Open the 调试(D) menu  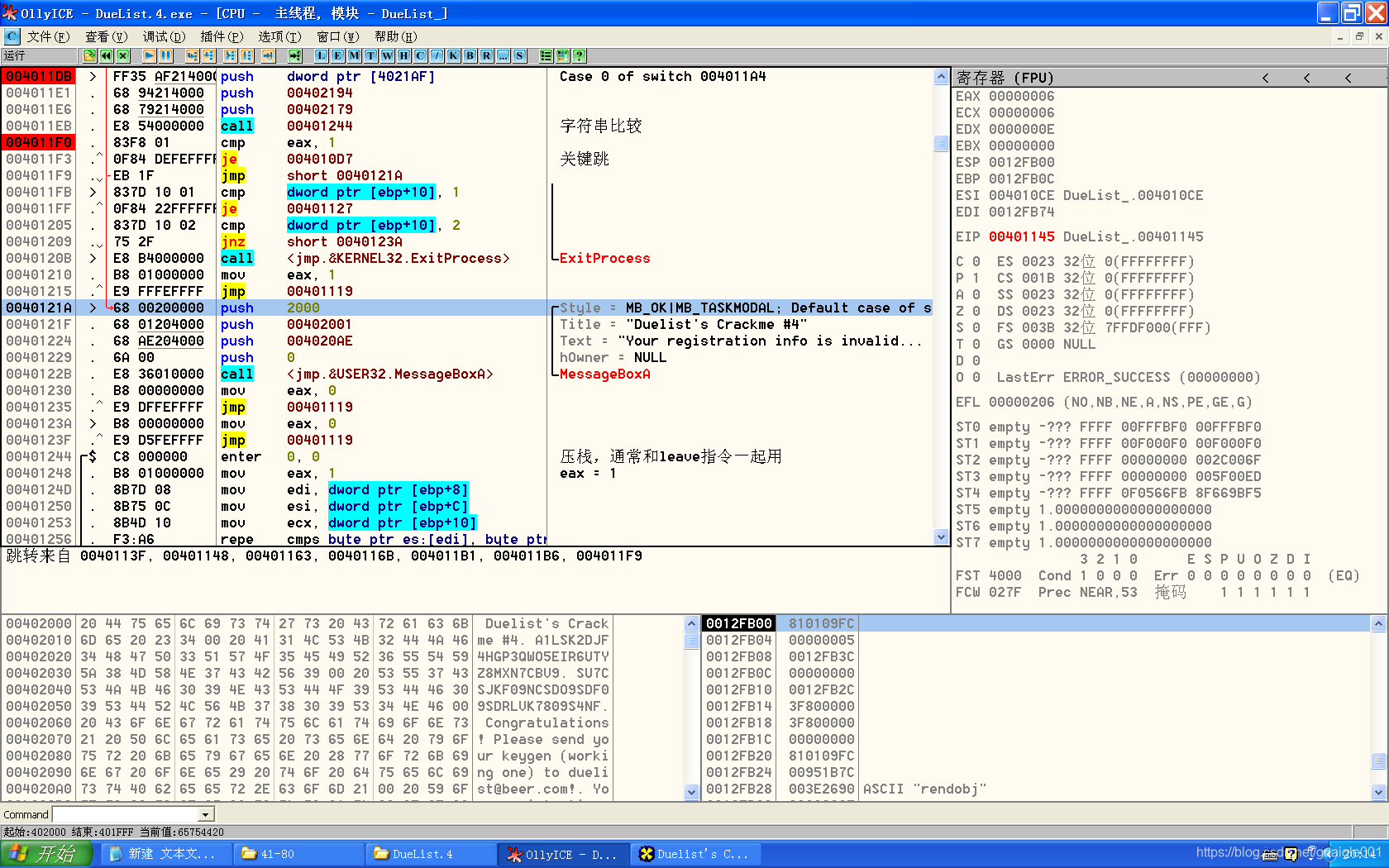point(164,36)
